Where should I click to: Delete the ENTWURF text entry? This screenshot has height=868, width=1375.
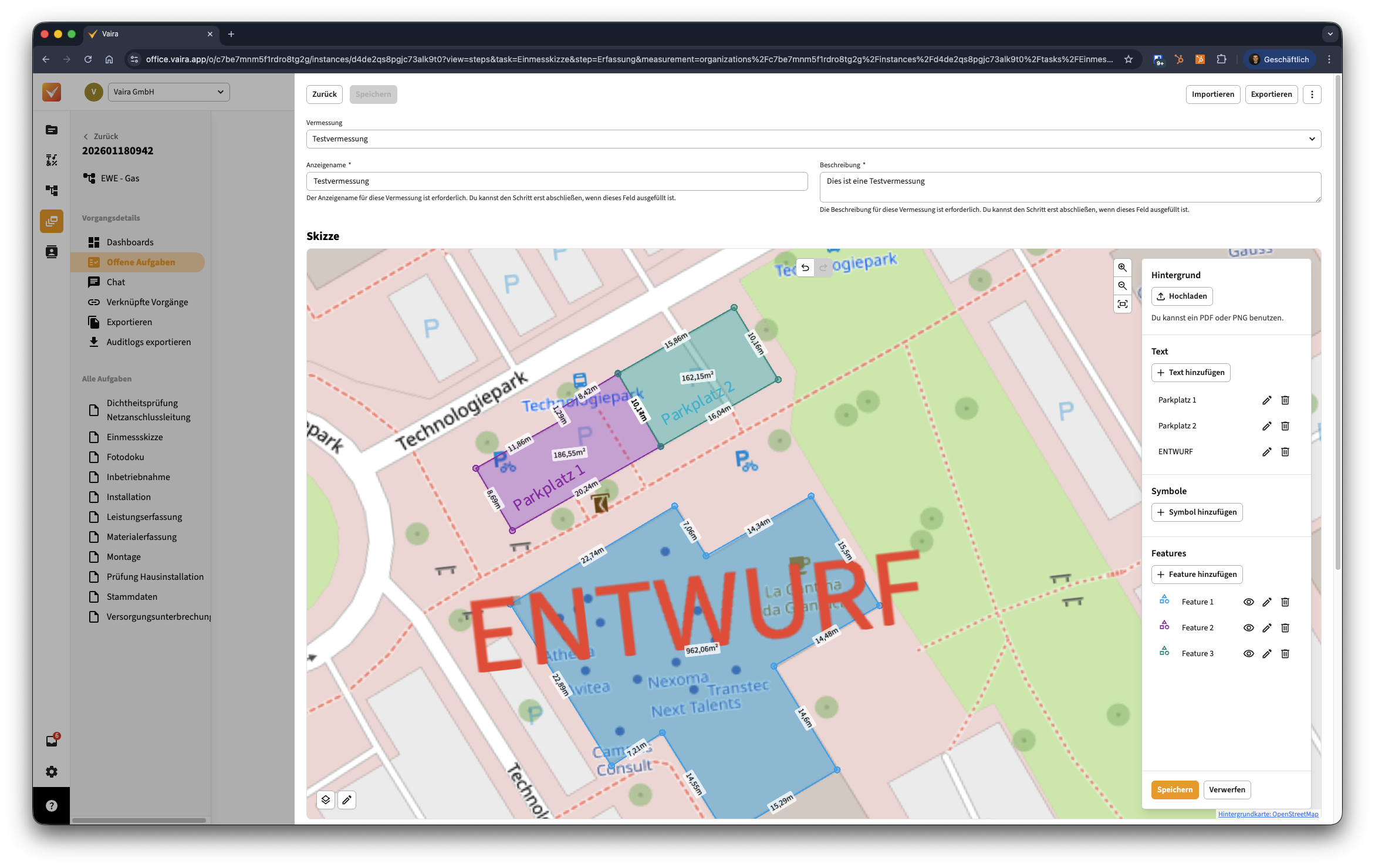1285,452
